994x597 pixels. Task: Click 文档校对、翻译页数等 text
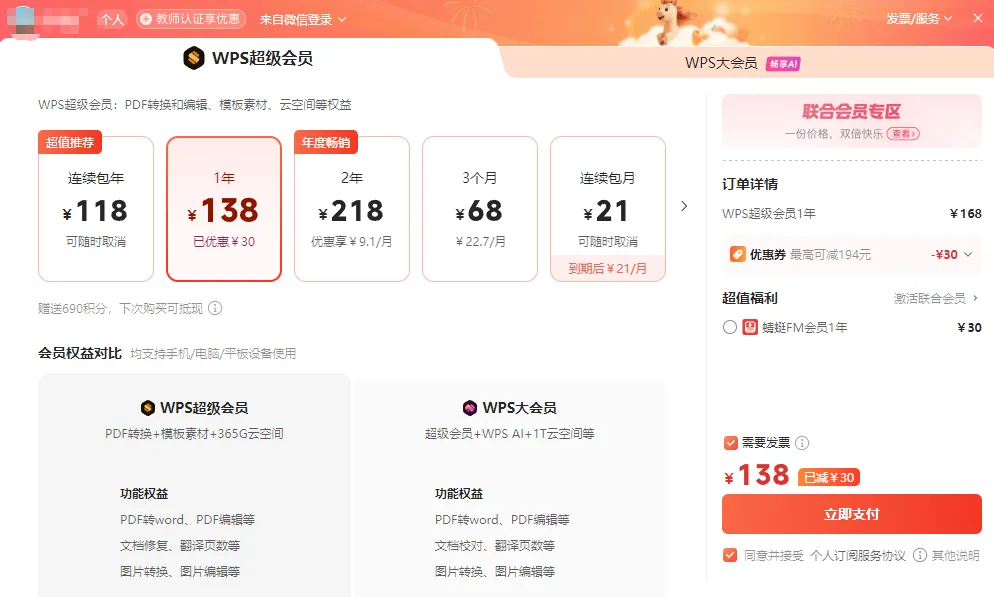click(494, 546)
